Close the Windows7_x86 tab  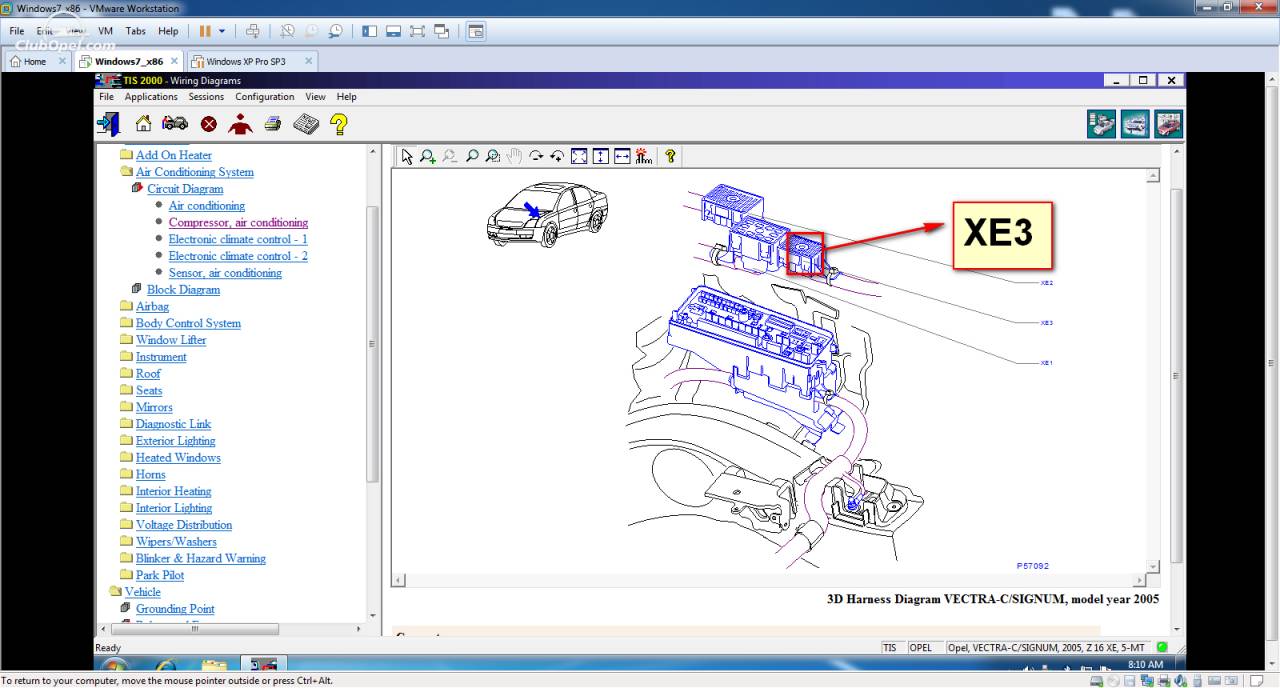pyautogui.click(x=174, y=61)
